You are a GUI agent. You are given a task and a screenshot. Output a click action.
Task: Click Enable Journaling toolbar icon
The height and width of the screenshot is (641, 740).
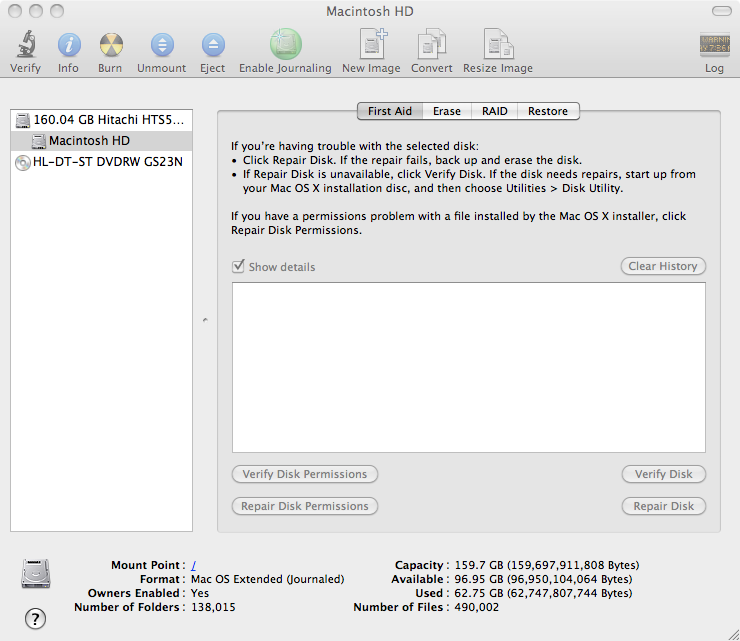286,44
